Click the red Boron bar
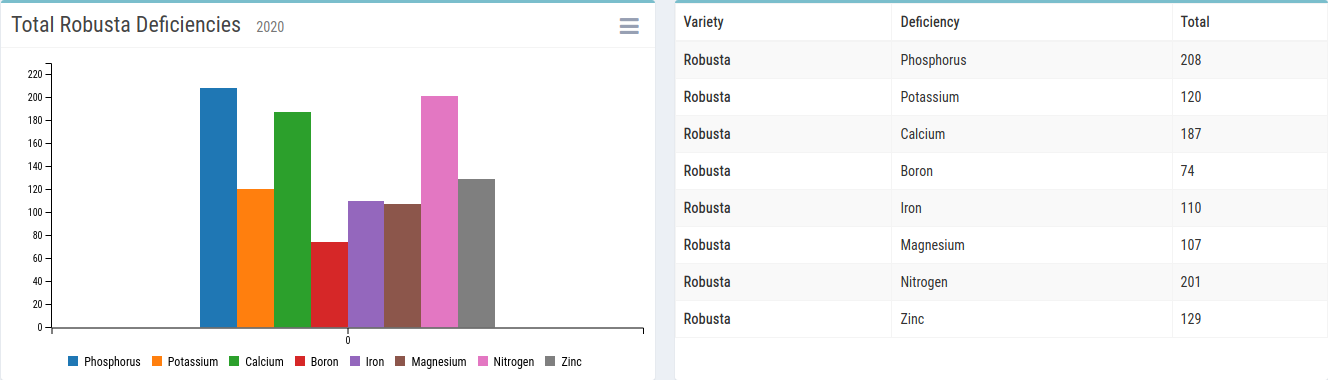The image size is (1328, 380). [x=329, y=284]
